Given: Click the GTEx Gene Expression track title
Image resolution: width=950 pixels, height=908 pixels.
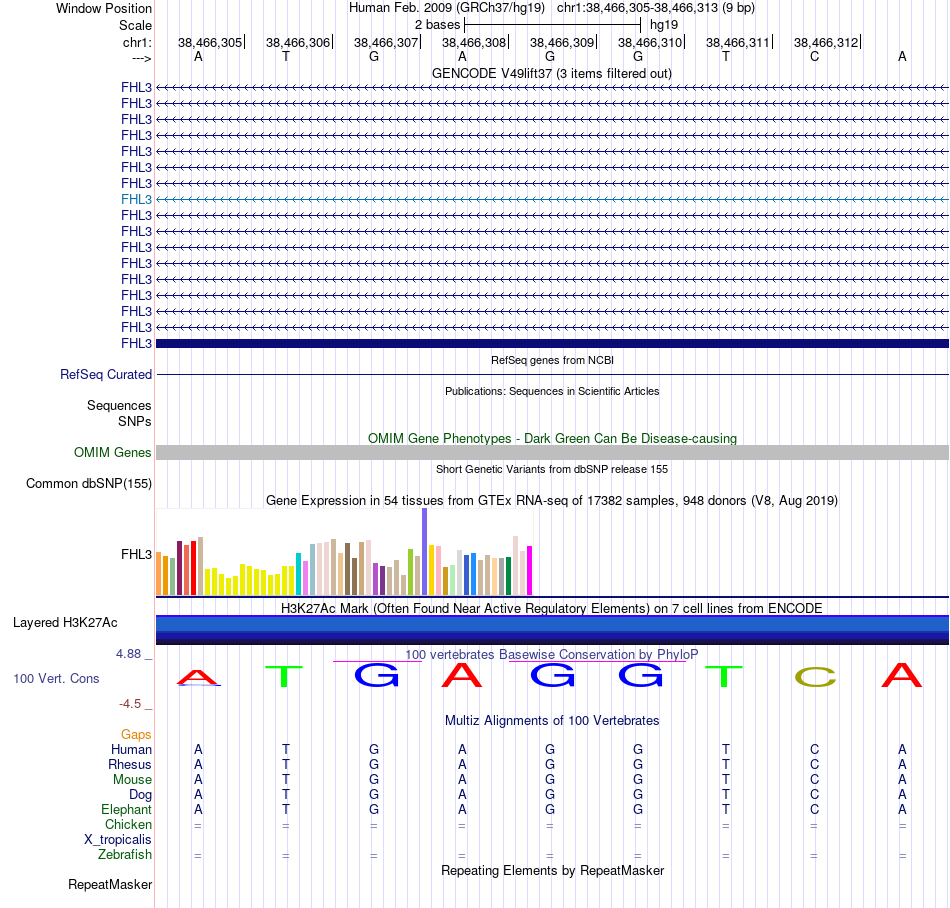Looking at the screenshot, I should pyautogui.click(x=552, y=500).
